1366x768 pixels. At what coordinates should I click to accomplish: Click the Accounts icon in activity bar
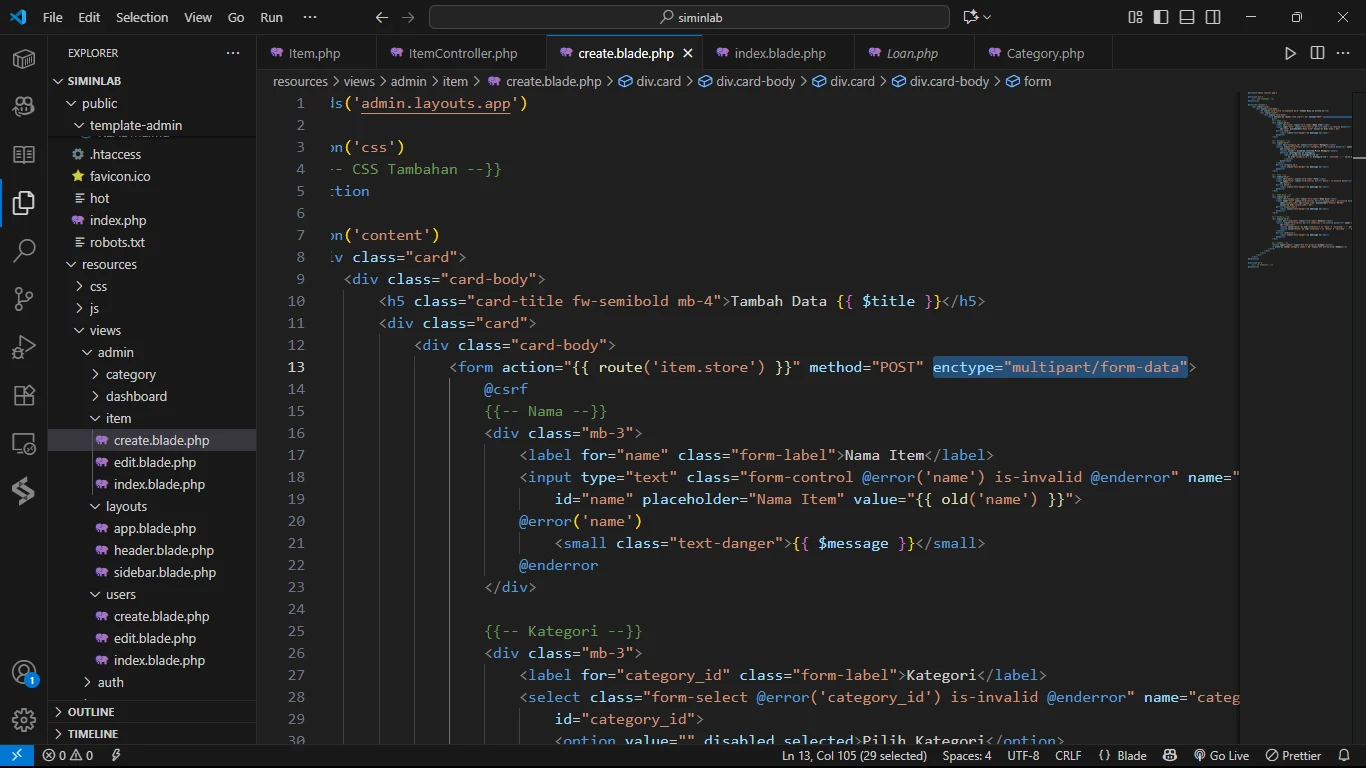pyautogui.click(x=24, y=673)
